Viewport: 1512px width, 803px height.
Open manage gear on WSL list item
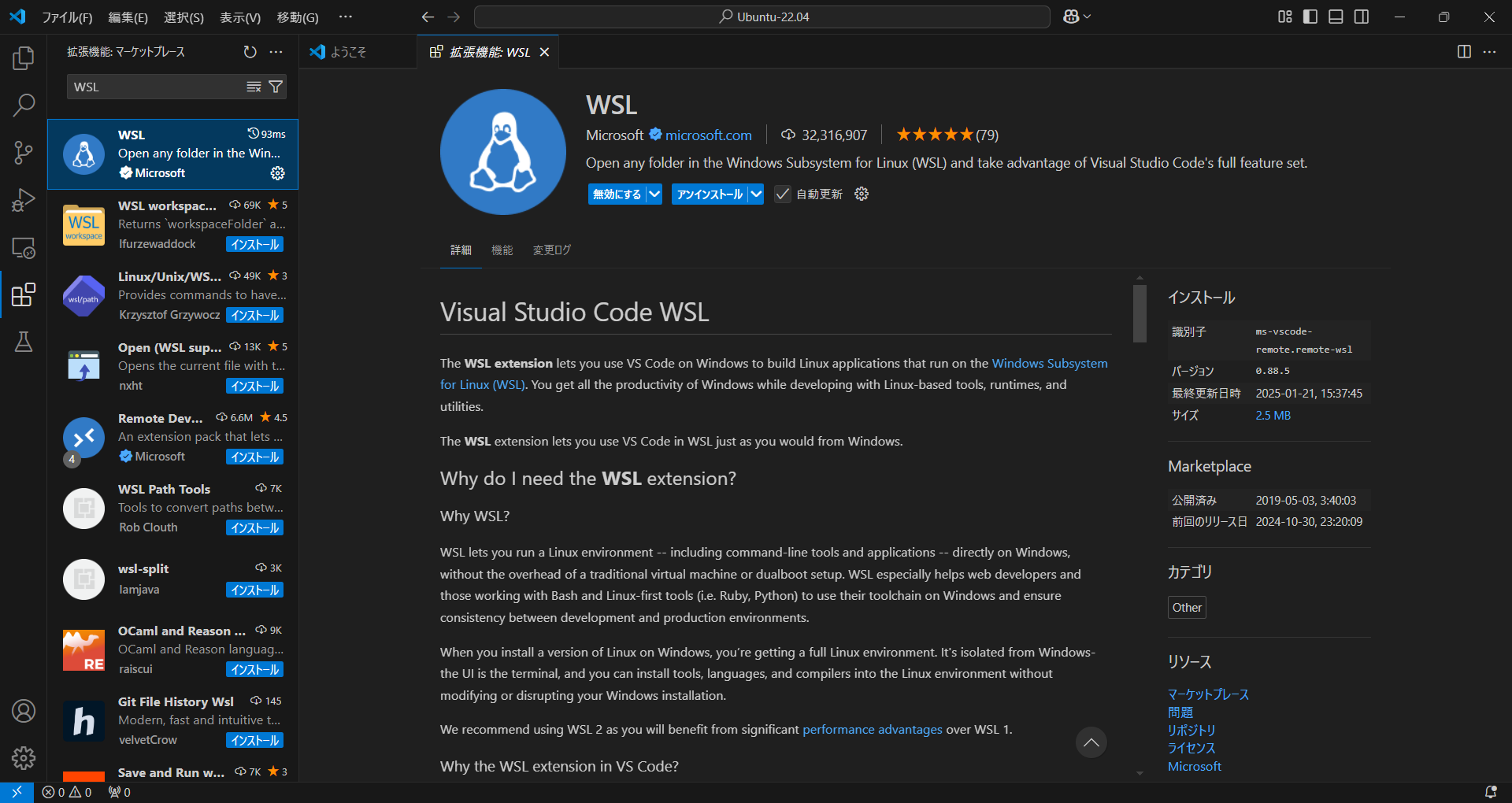(277, 173)
